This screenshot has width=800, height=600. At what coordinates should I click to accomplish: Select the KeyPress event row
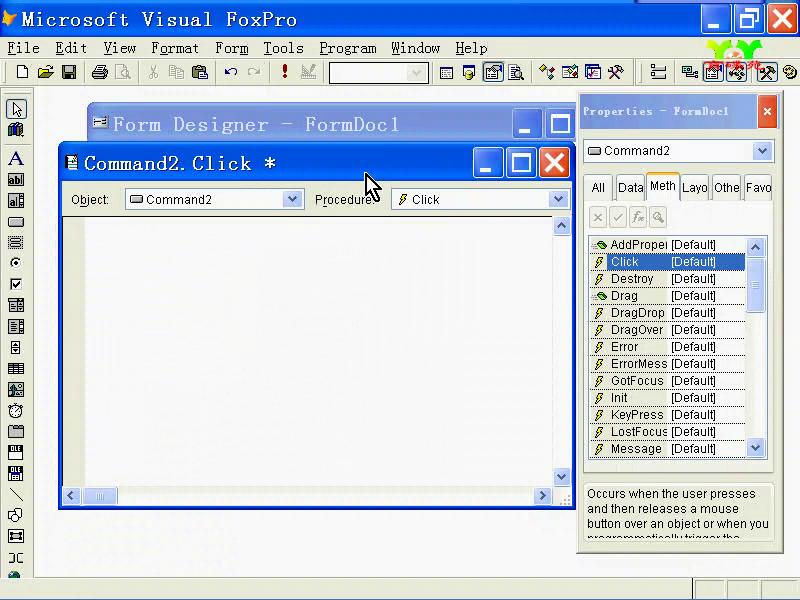coord(667,415)
